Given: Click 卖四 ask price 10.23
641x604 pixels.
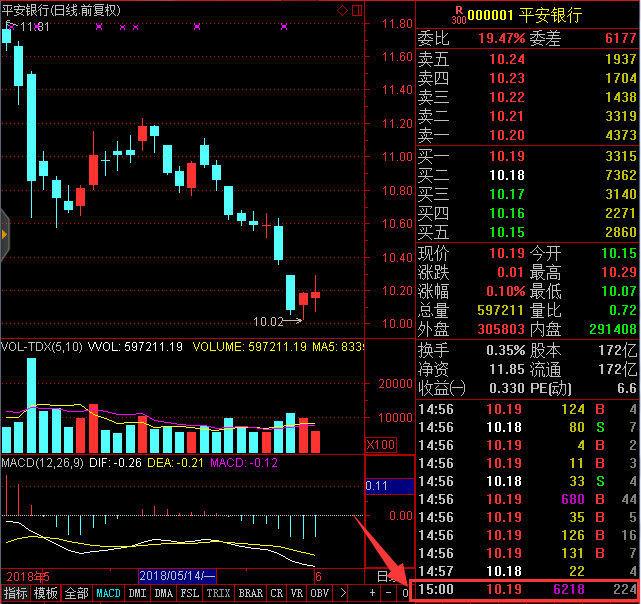Looking at the screenshot, I should [x=507, y=78].
